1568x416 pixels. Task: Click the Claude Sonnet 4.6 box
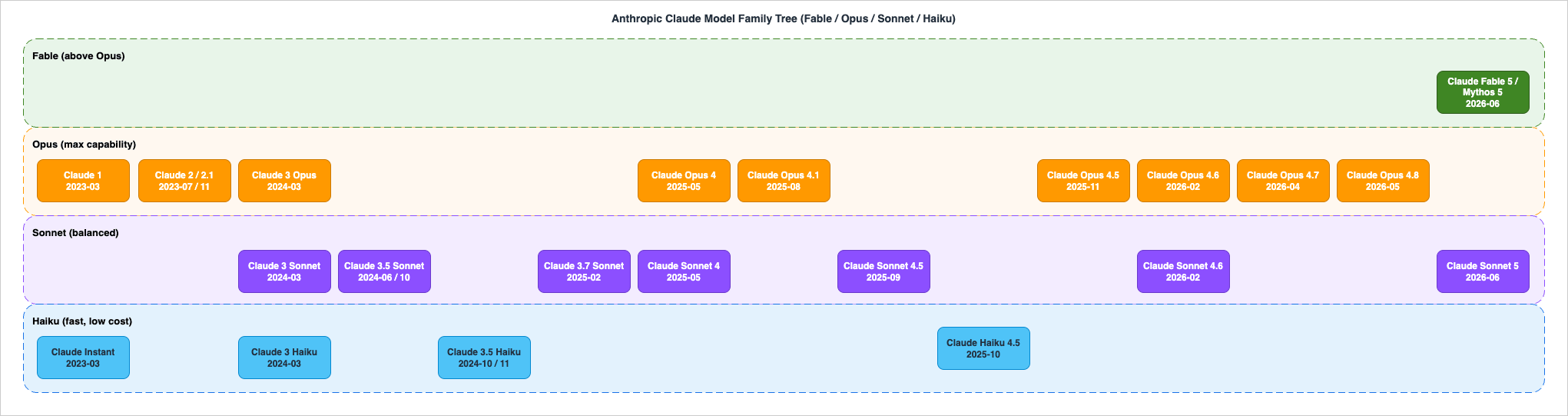click(1183, 271)
